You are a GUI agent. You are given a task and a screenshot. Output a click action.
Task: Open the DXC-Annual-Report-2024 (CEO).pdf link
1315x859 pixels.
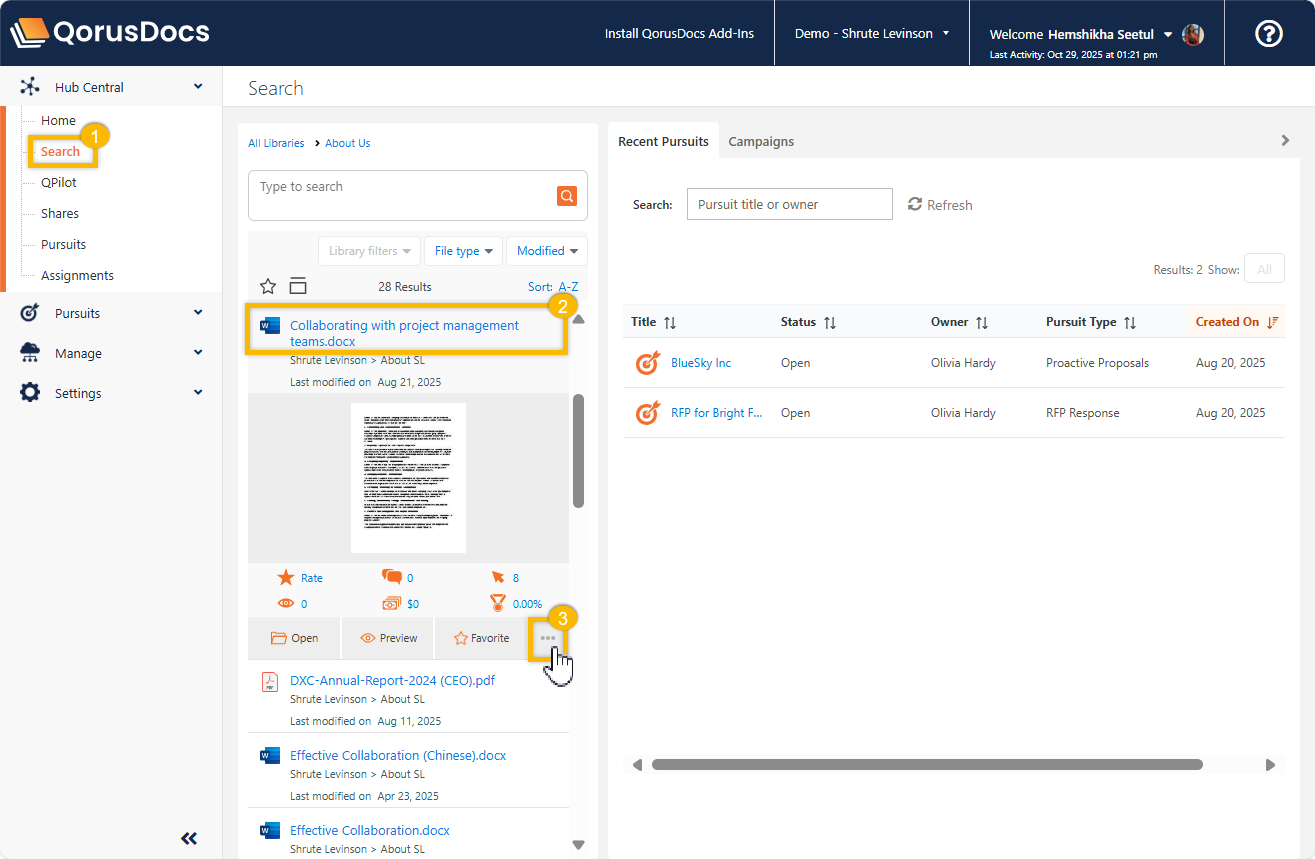click(392, 680)
